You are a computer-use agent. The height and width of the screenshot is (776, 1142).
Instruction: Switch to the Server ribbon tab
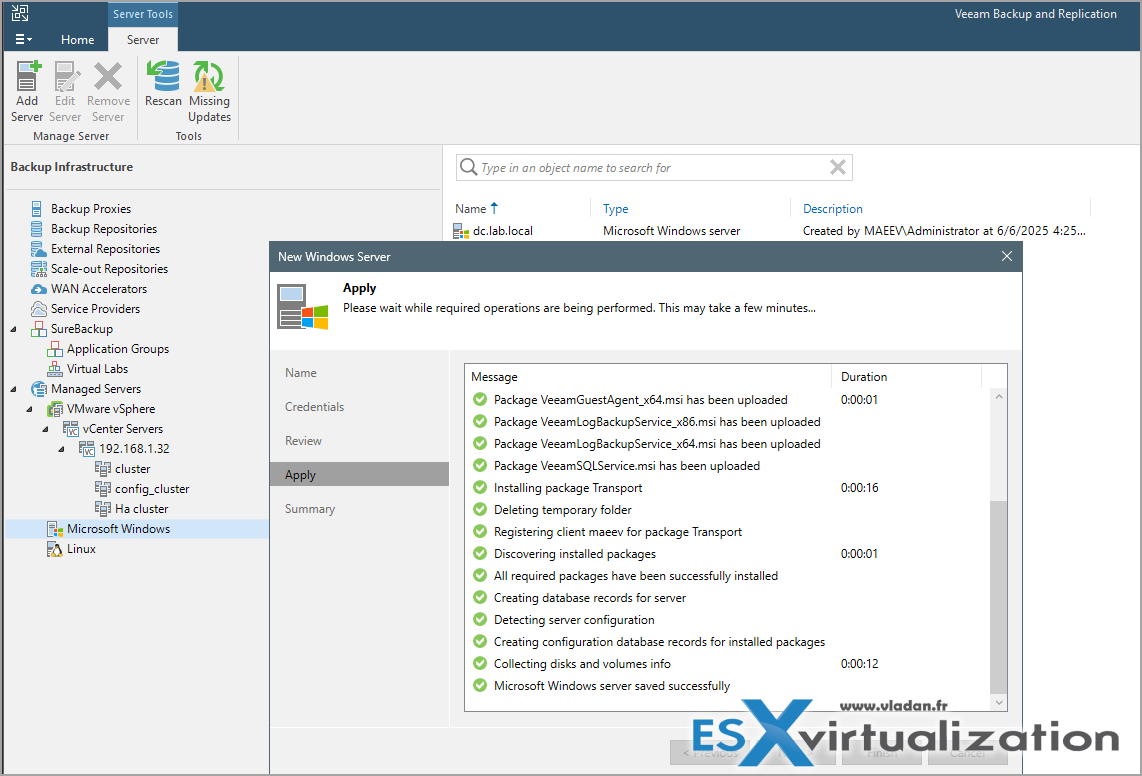click(143, 39)
